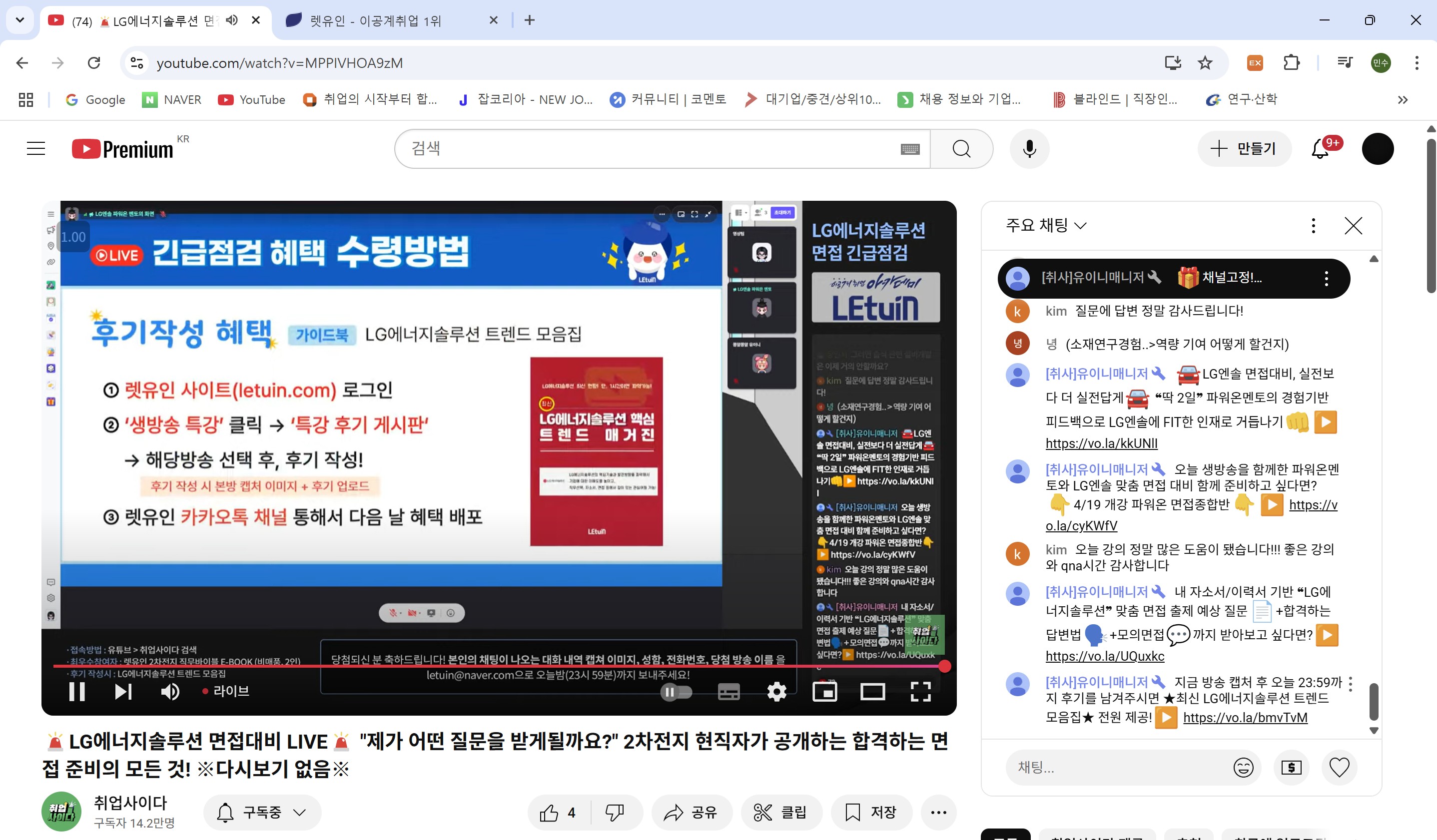Open the YouTube hamburger guide menu
This screenshot has width=1437, height=840.
click(36, 149)
